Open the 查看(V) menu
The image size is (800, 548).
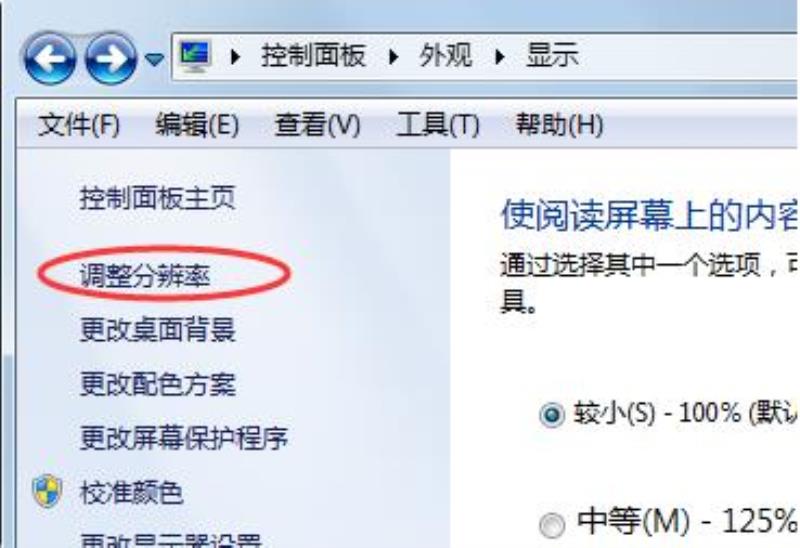[317, 124]
